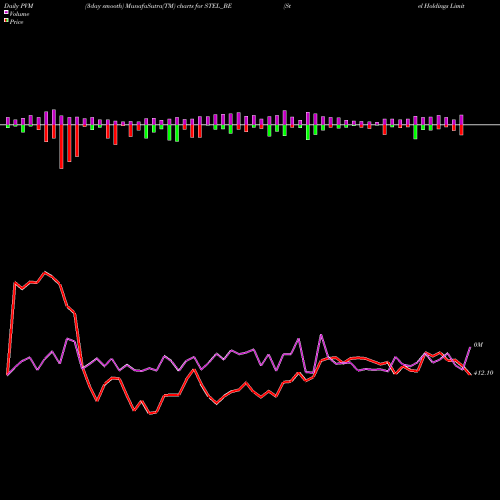The width and height of the screenshot is (500, 500).
Task: Click the Volume legend label
Action: pyautogui.click(x=19, y=14)
